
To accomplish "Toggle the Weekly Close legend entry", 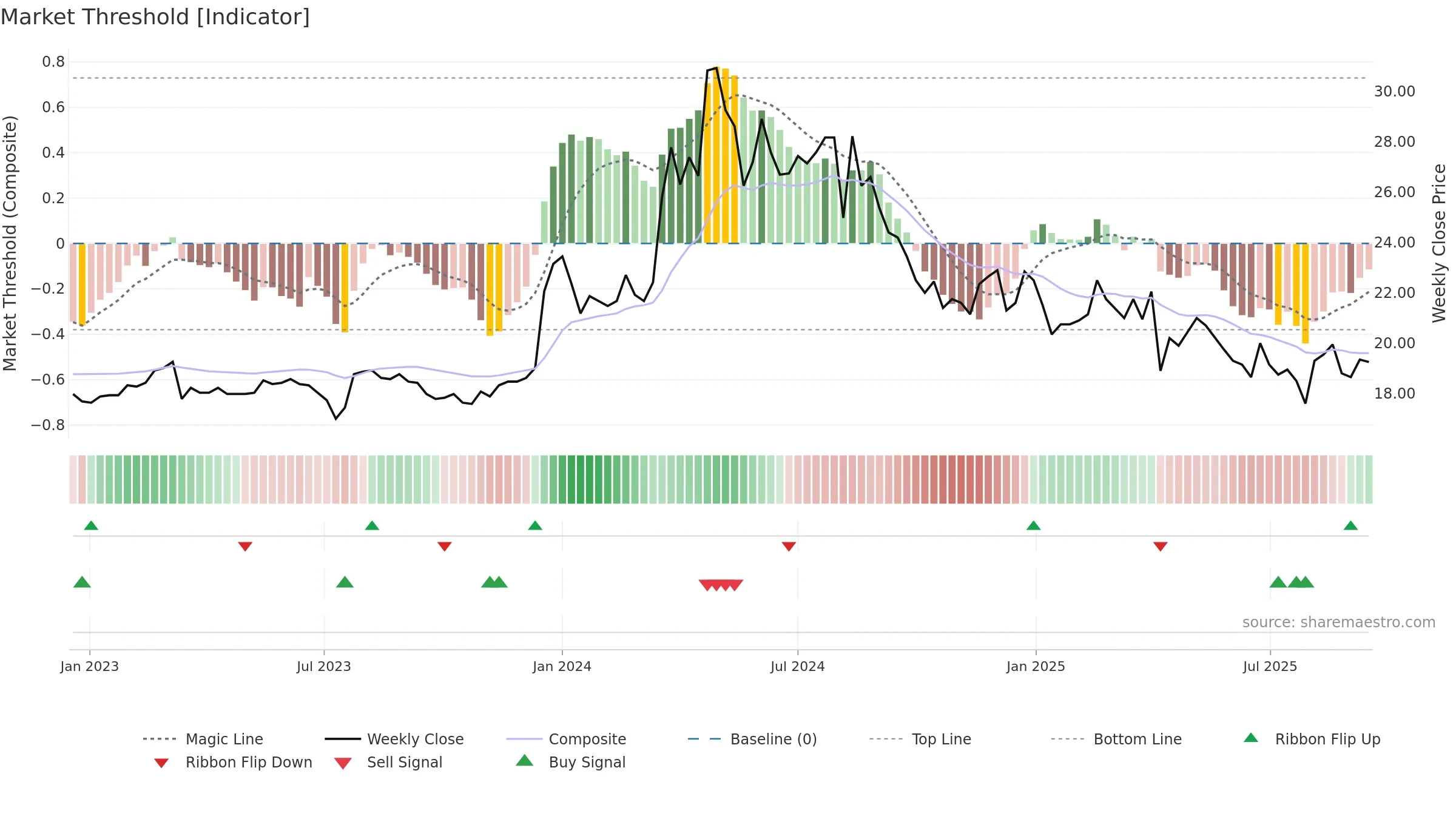I will point(394,739).
